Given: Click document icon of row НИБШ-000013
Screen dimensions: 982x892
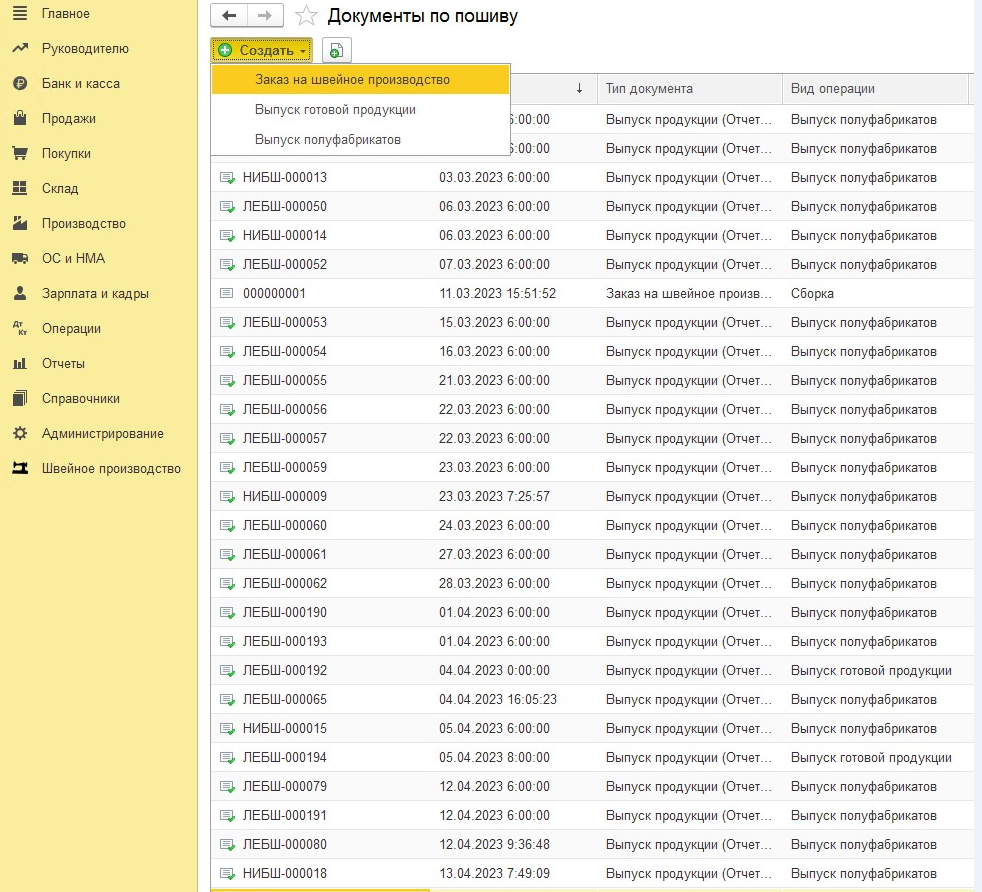Looking at the screenshot, I should (227, 178).
